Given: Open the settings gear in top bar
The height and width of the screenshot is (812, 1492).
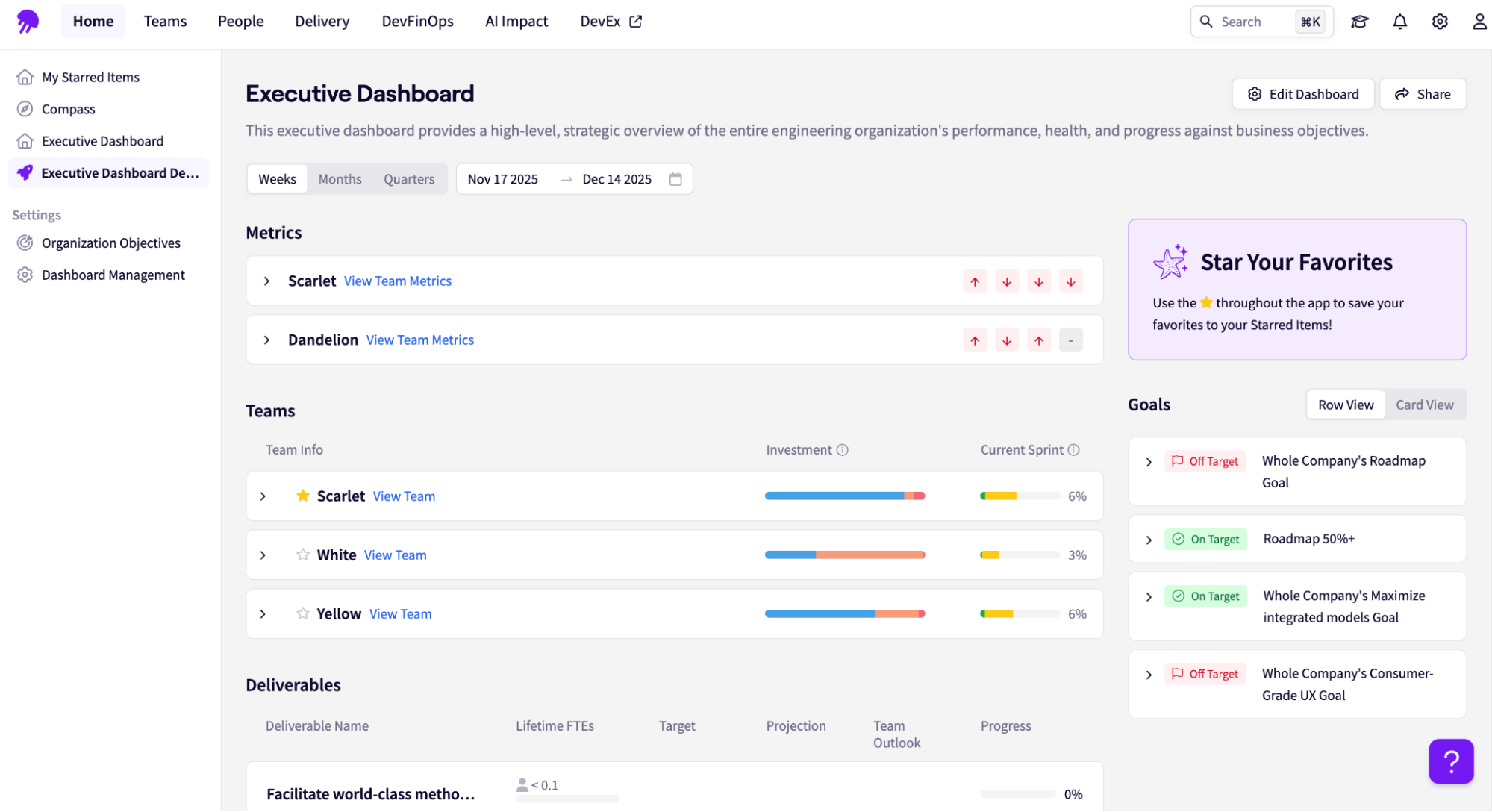Looking at the screenshot, I should [x=1440, y=22].
